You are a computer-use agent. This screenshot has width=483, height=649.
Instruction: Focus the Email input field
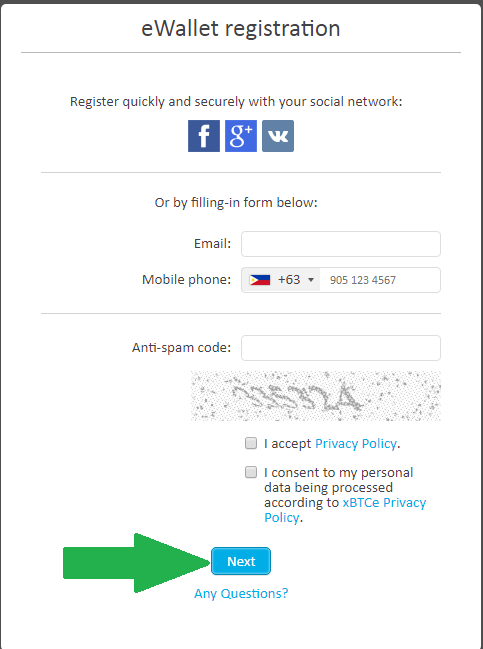click(x=341, y=244)
